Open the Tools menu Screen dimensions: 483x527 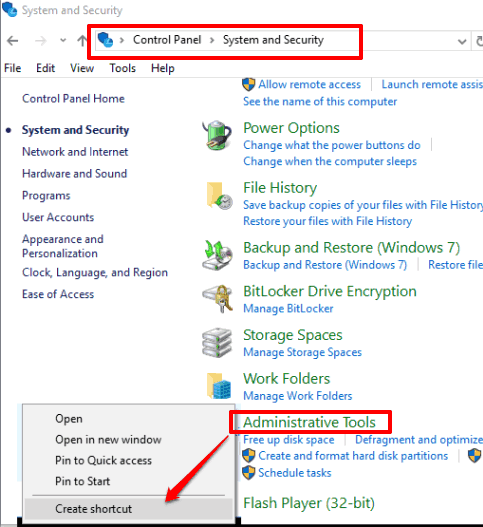[x=122, y=68]
